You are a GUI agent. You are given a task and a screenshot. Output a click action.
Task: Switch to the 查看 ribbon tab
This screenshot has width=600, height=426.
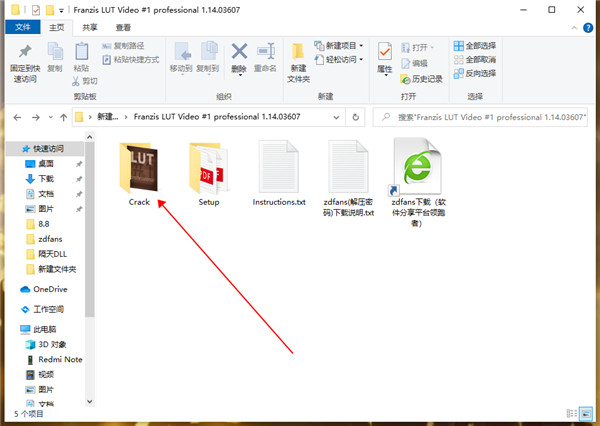pos(123,28)
